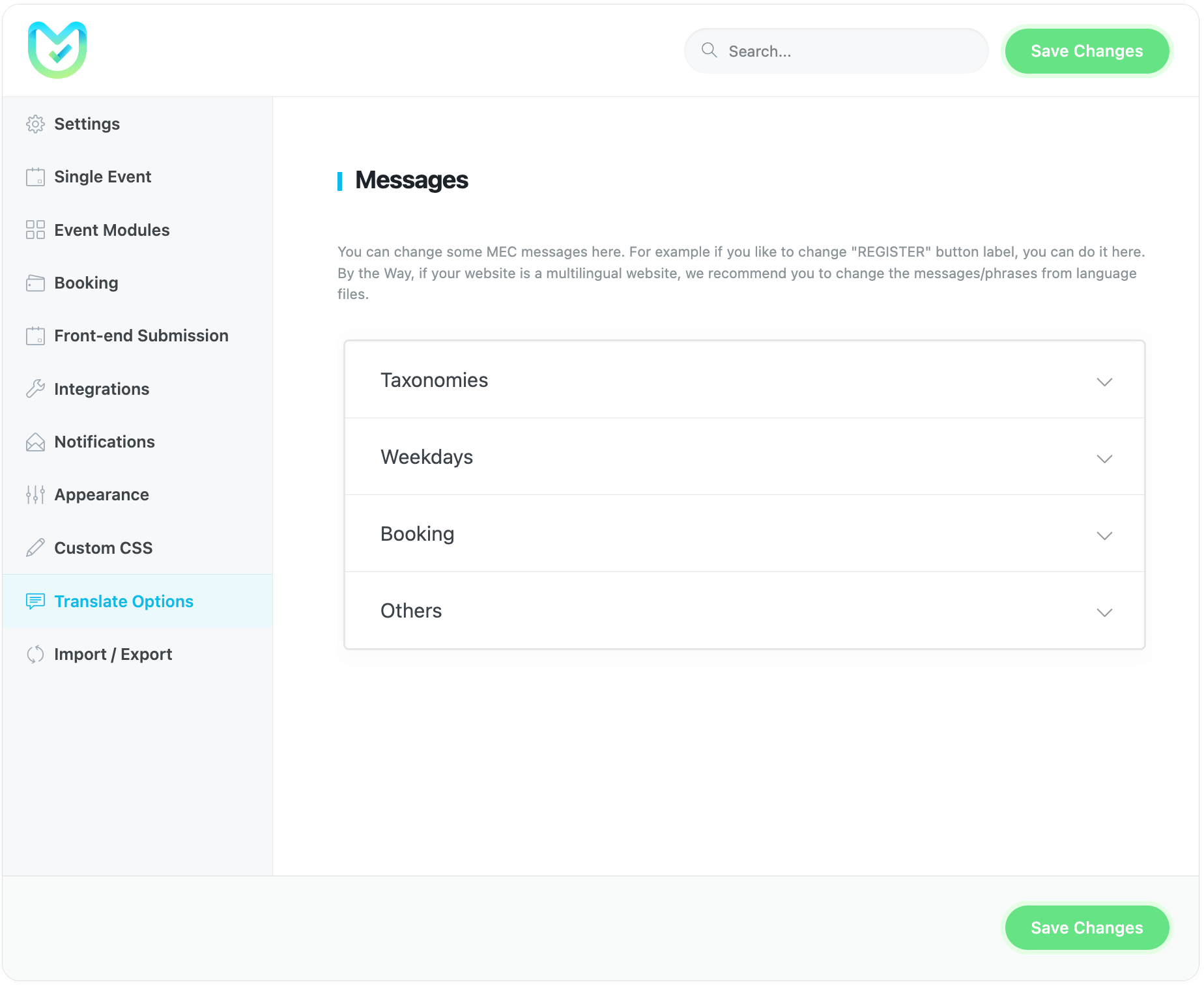
Task: Click the Integrations wrench icon
Action: tap(35, 389)
